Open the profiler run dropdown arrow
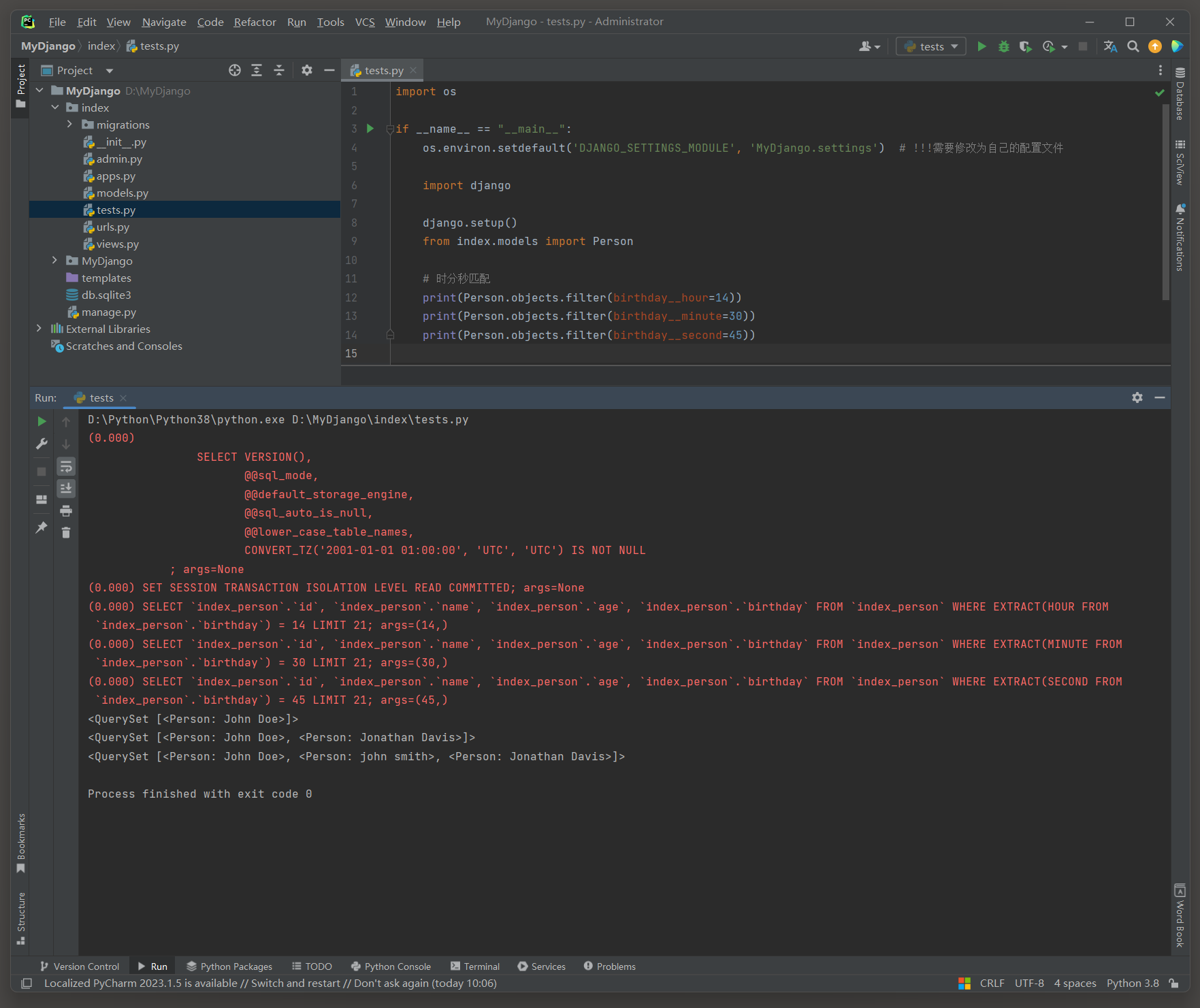This screenshot has height=1008, width=1200. coord(1065,47)
